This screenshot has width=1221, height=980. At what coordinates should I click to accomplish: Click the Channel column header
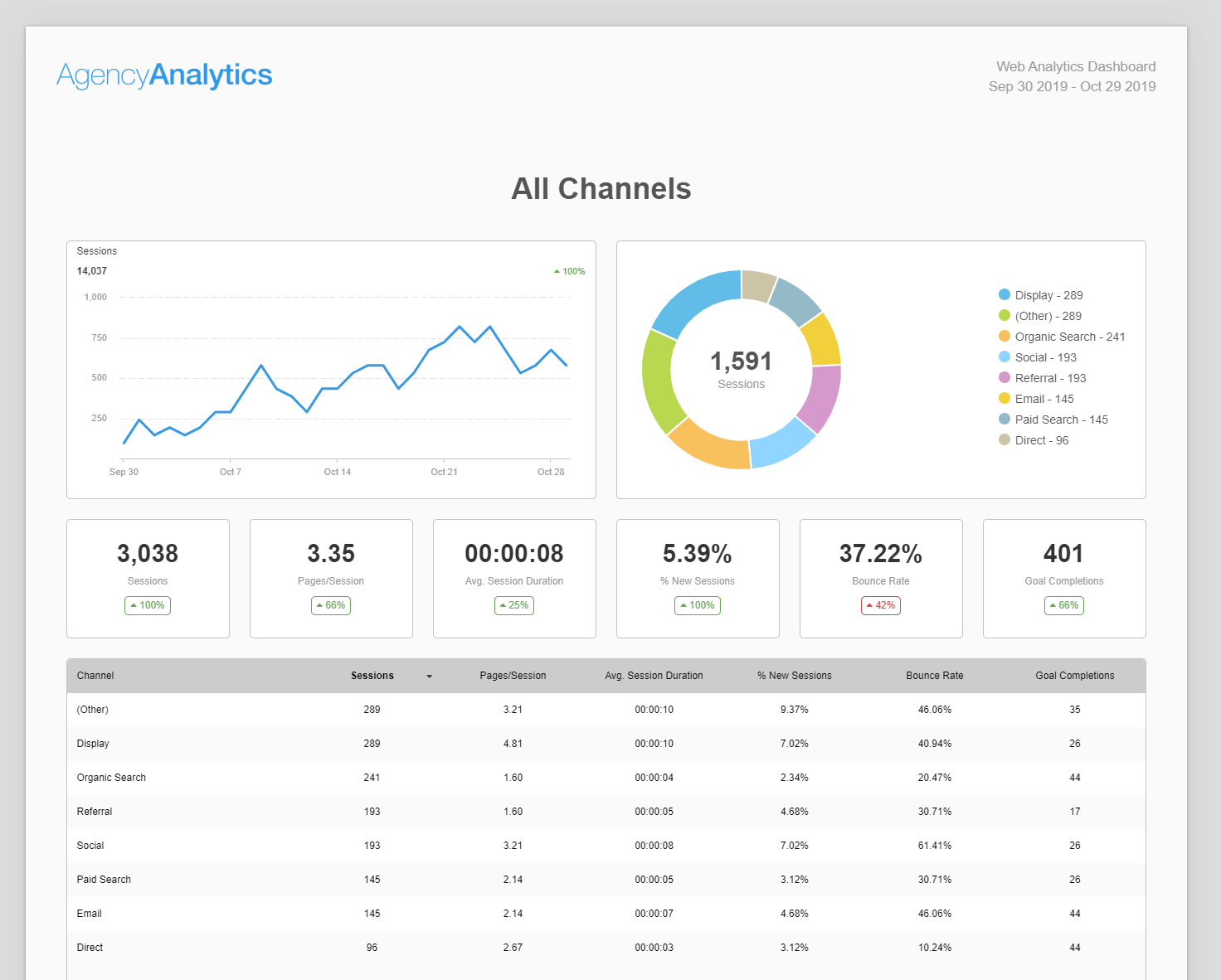point(95,676)
